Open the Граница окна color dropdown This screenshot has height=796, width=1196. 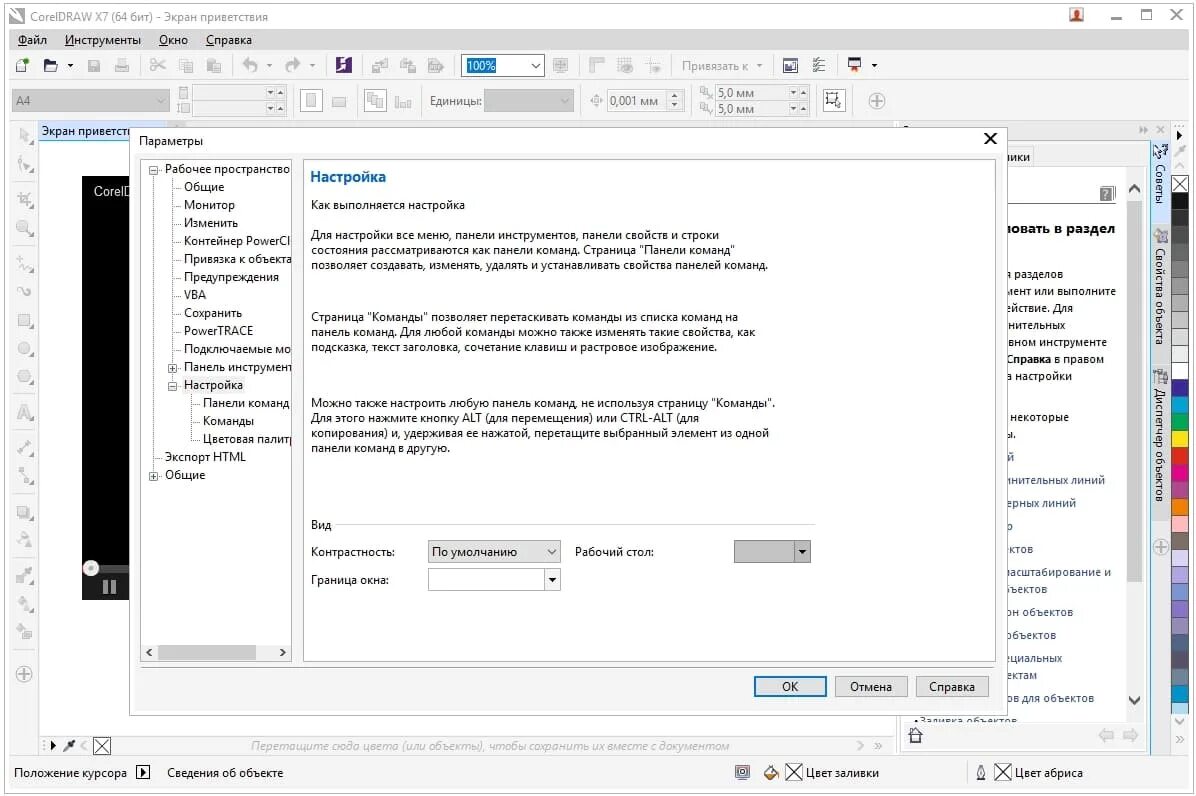click(552, 579)
